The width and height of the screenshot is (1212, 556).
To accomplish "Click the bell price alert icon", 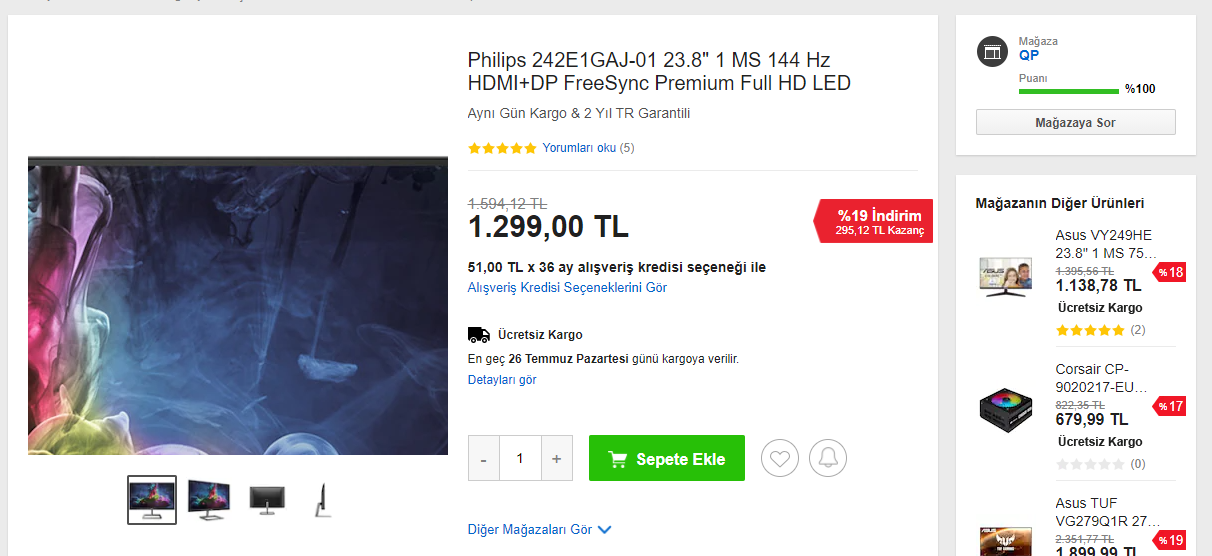I will pyautogui.click(x=828, y=458).
